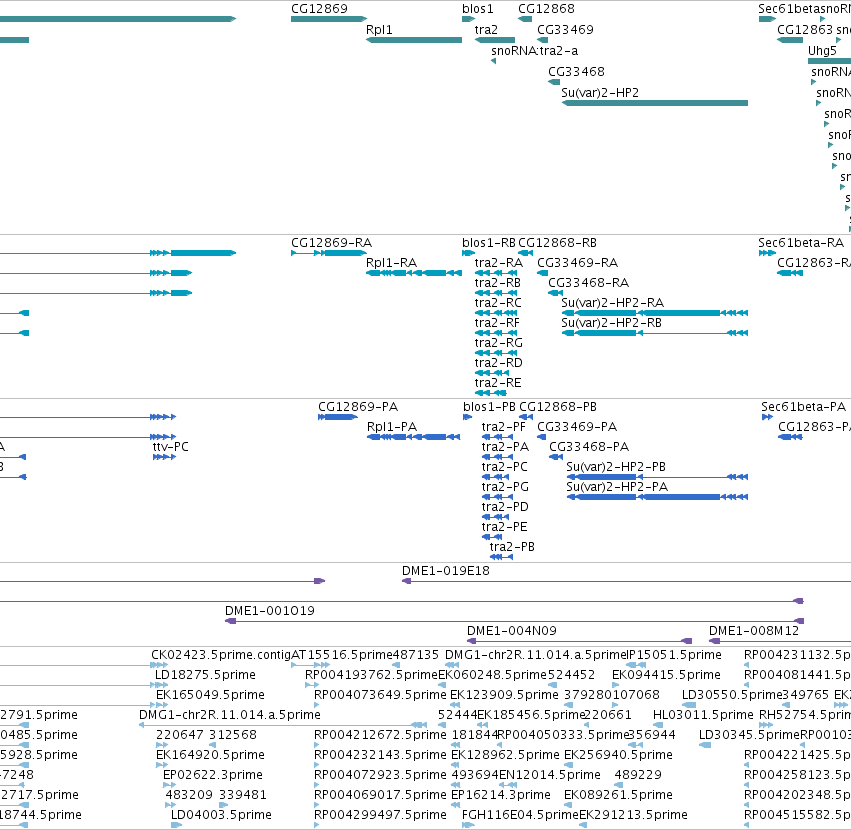The image size is (851, 830).
Task: Select the ttv-PC protein label
Action: click(170, 447)
